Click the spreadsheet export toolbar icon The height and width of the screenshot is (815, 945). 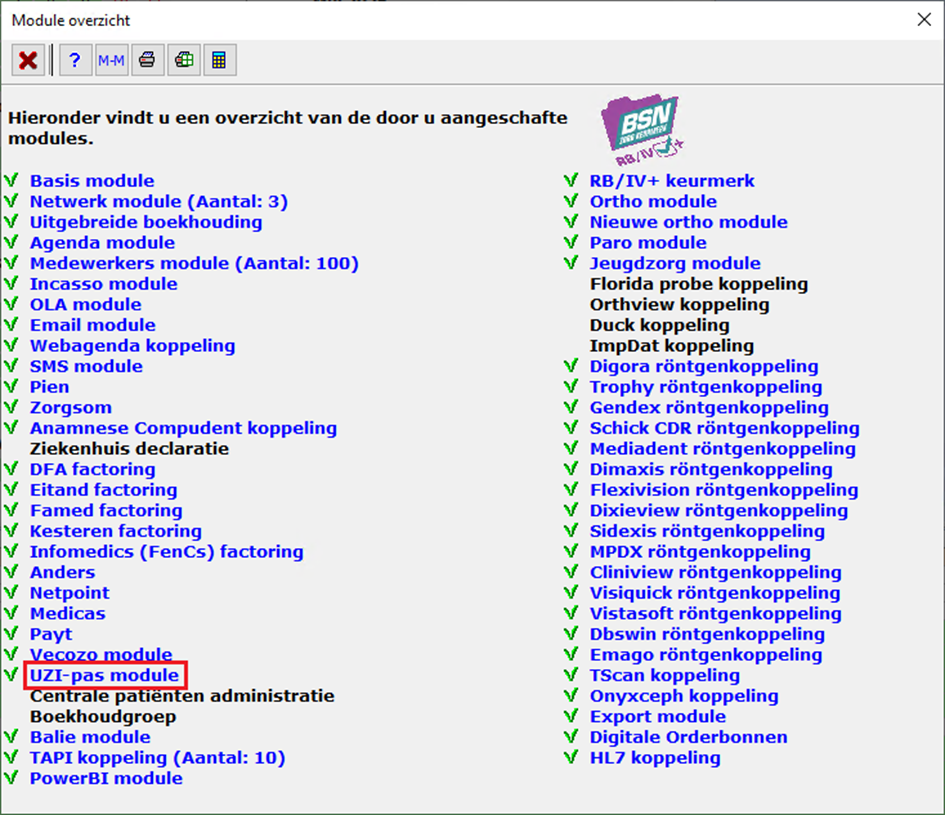click(184, 60)
